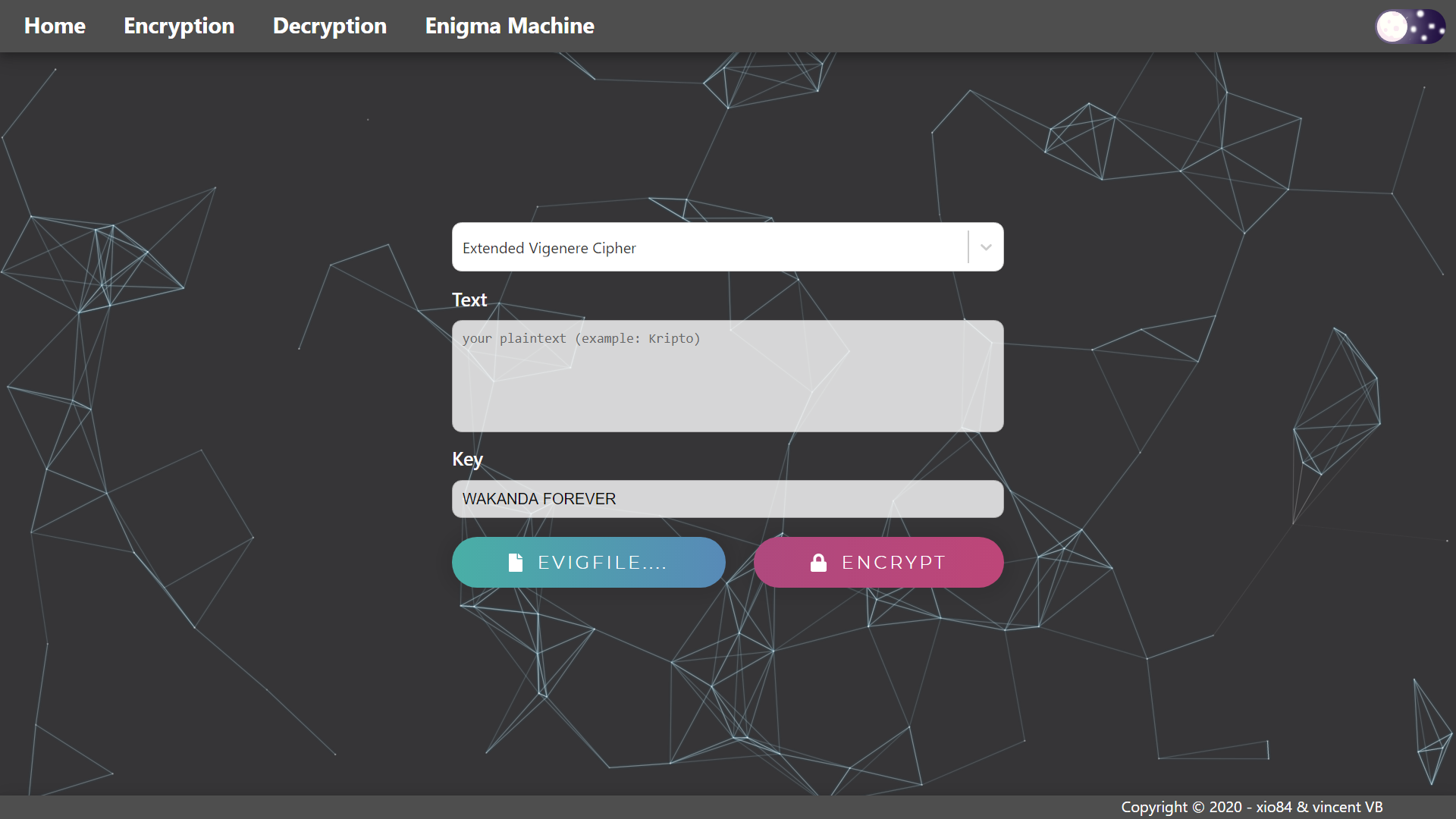
Task: Toggle the dark mode switch
Action: pyautogui.click(x=1410, y=27)
